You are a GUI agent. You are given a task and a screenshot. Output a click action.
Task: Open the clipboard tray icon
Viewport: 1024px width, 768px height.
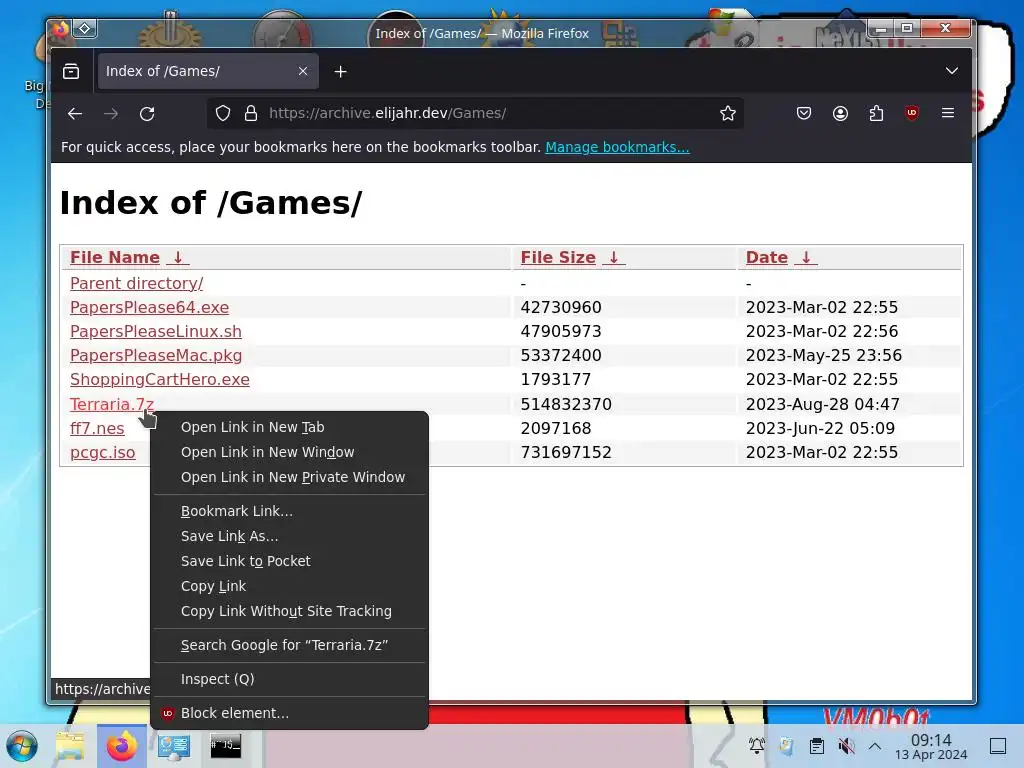coord(816,746)
